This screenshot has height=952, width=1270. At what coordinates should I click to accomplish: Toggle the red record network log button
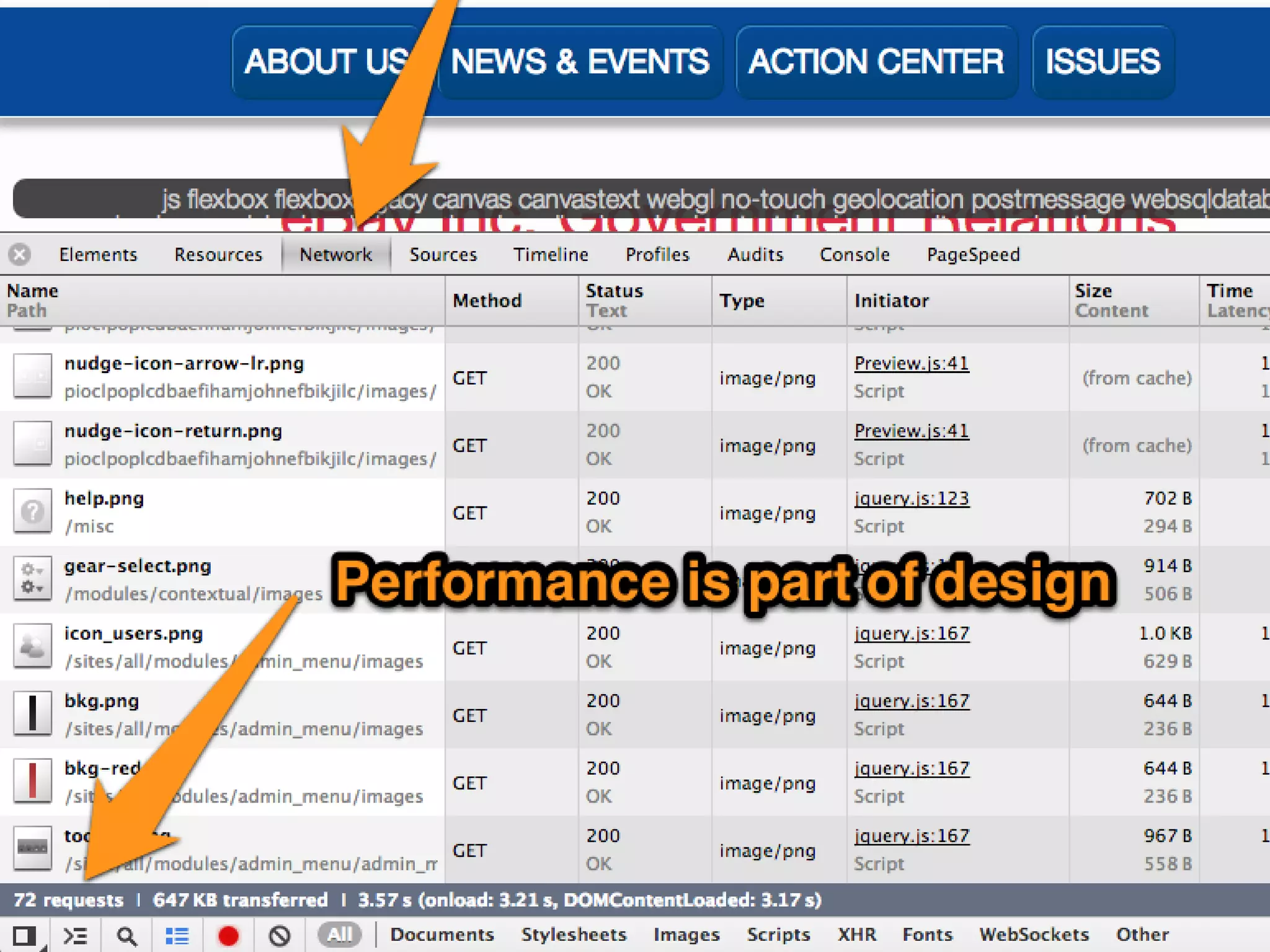[x=228, y=936]
